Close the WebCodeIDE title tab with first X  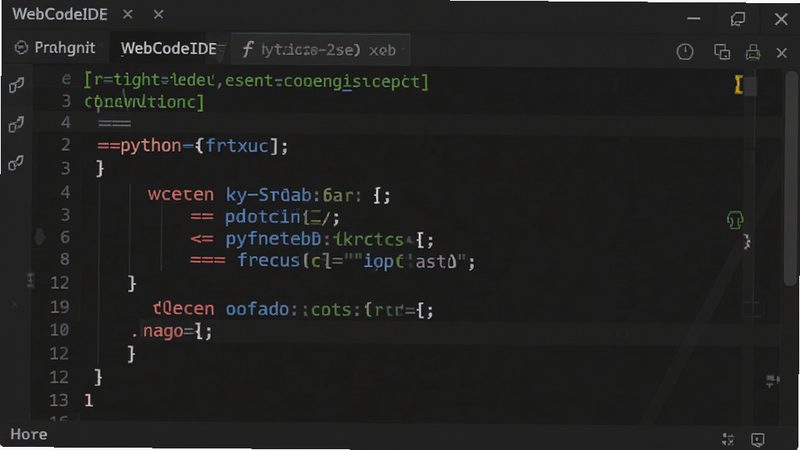pos(128,14)
